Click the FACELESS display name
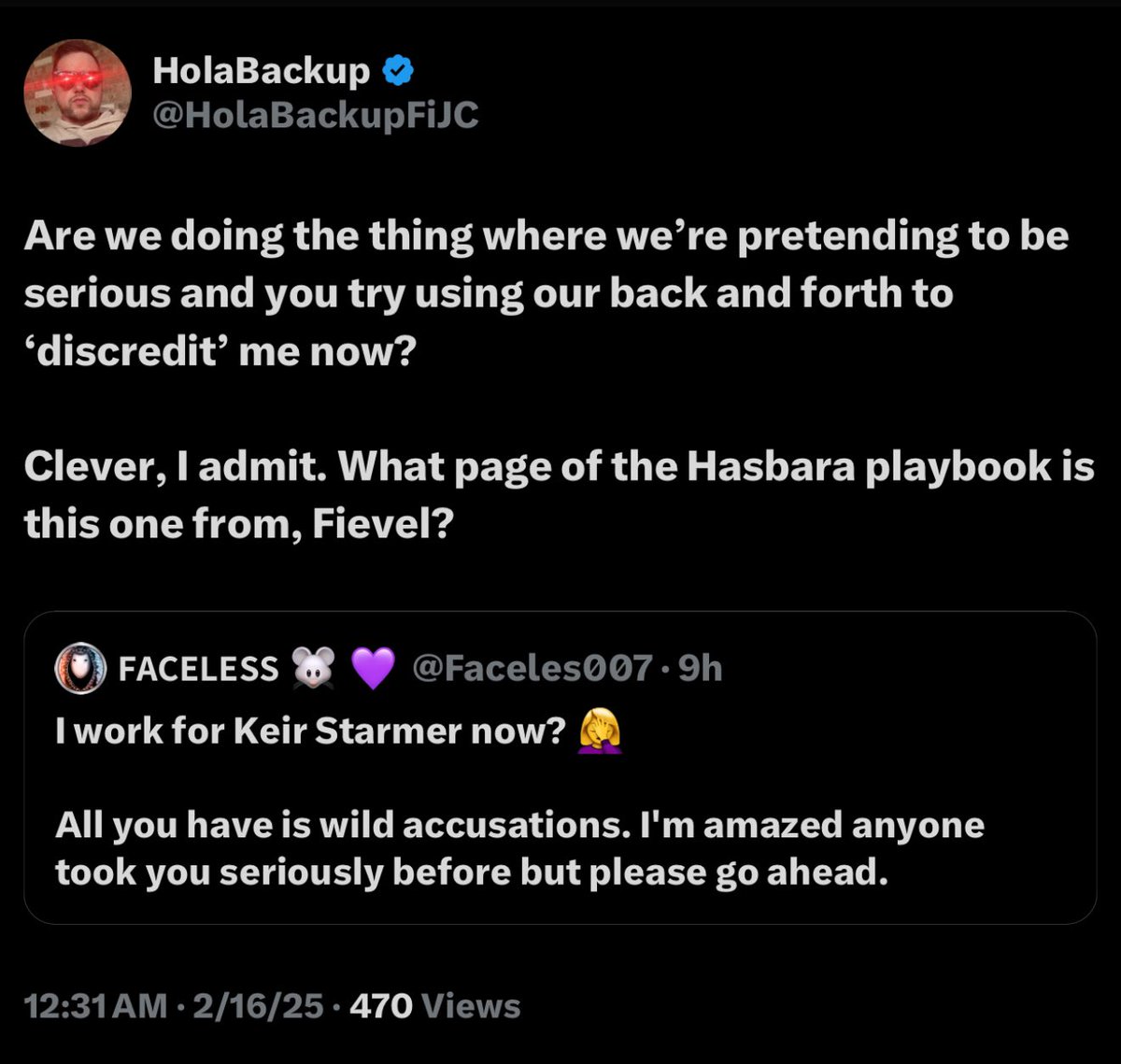Viewport: 1121px width, 1064px height. pyautogui.click(x=198, y=669)
